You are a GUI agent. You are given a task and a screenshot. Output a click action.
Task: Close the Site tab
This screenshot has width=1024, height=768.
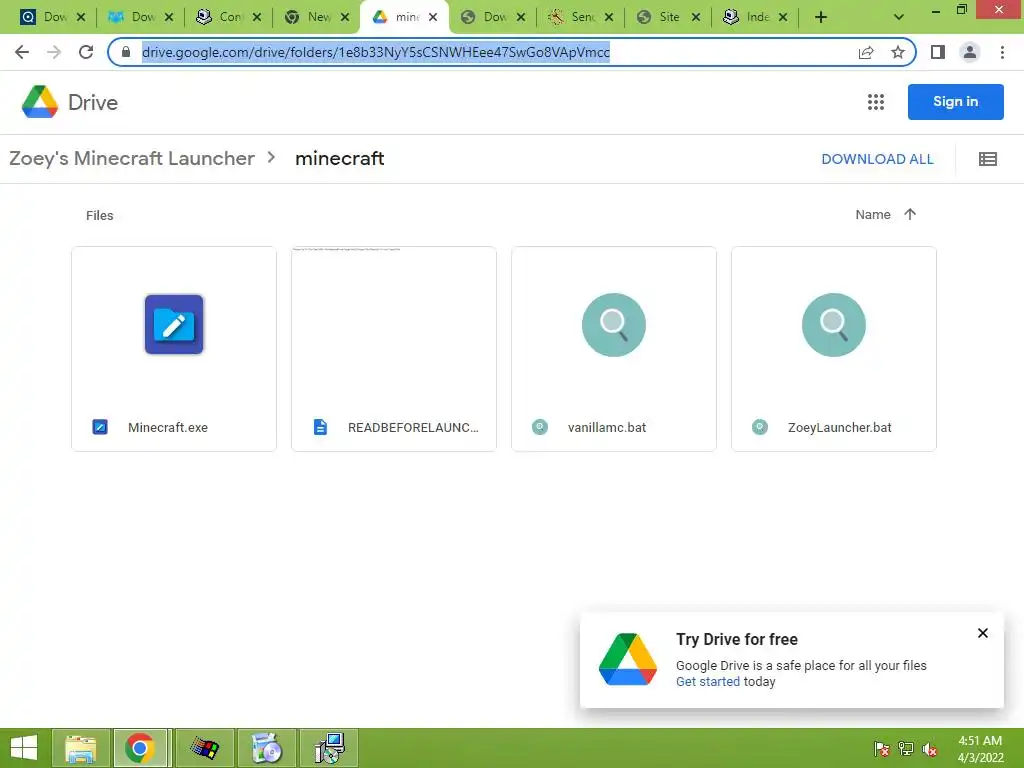coord(696,17)
